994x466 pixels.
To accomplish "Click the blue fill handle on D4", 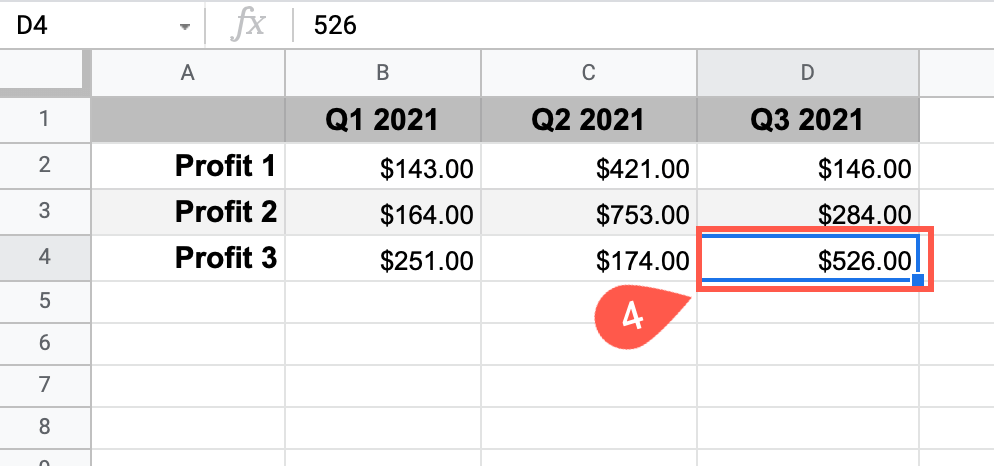I will pos(918,280).
